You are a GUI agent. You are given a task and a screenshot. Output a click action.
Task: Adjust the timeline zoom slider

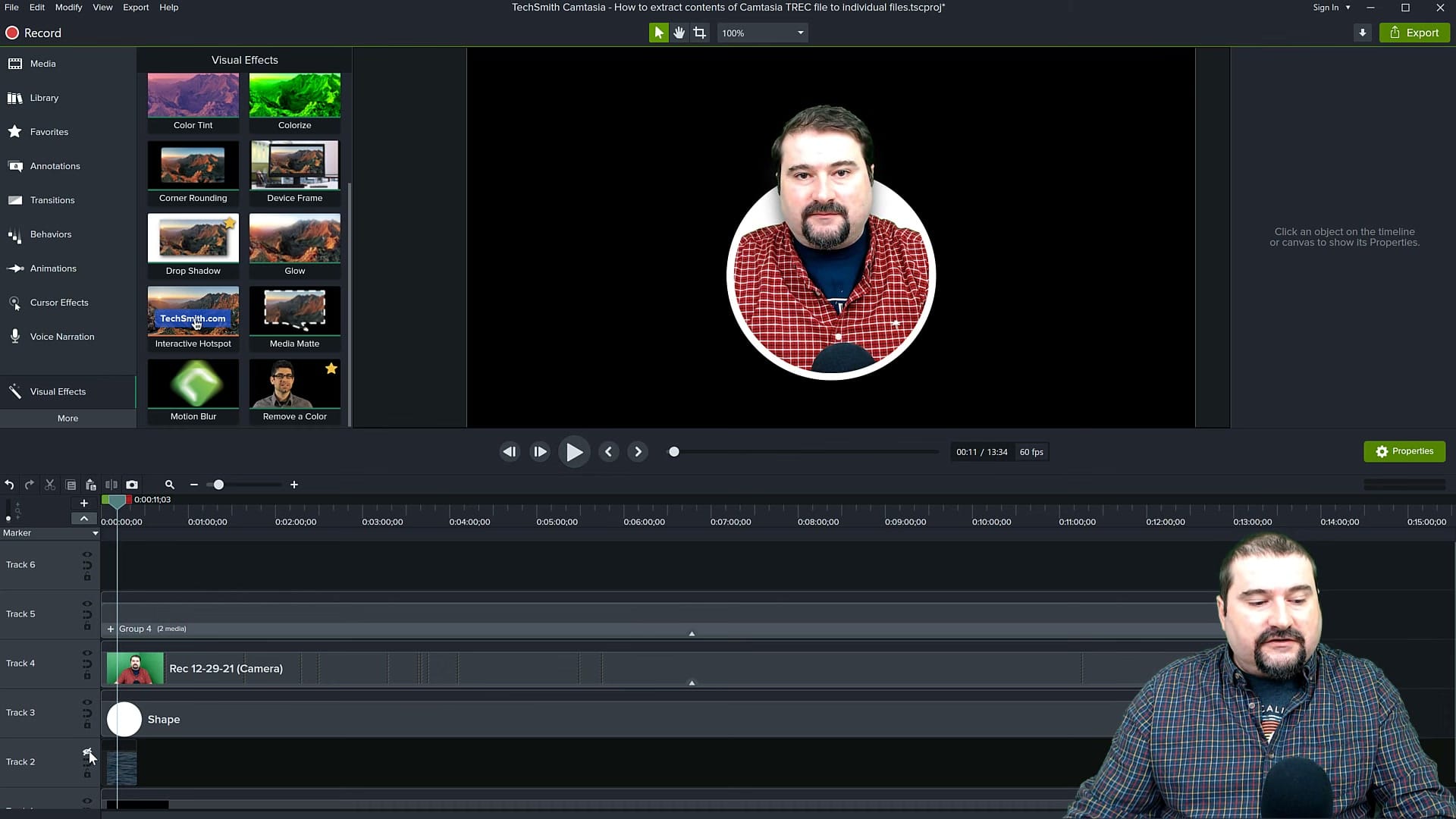click(x=218, y=485)
